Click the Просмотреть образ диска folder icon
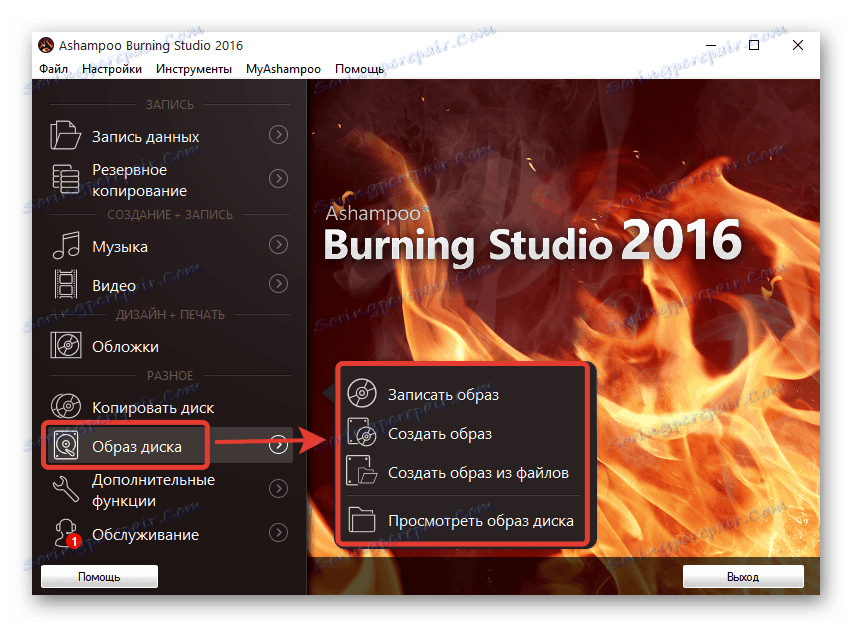The height and width of the screenshot is (629, 852). pyautogui.click(x=360, y=520)
